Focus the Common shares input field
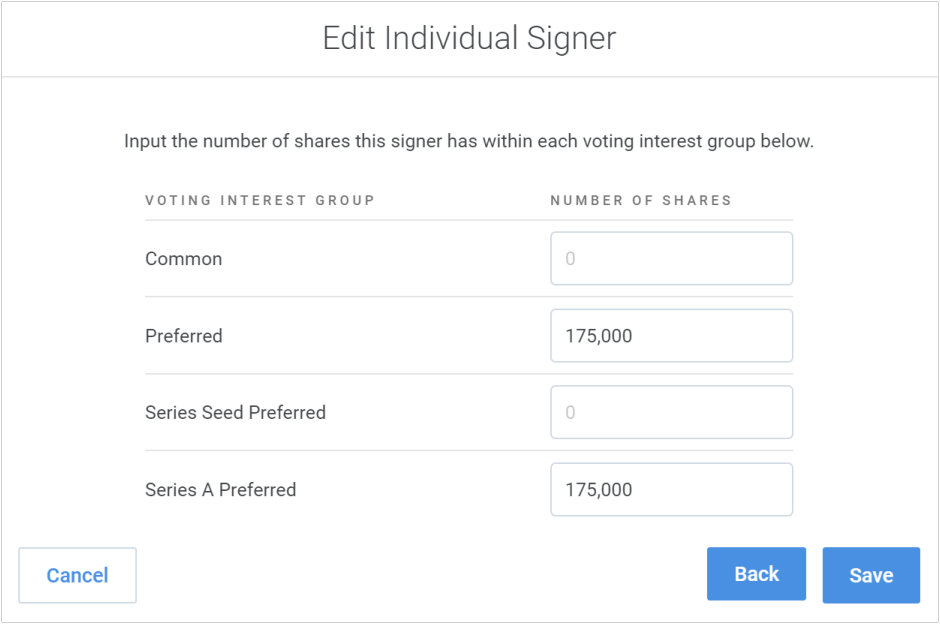The height and width of the screenshot is (624, 940). point(671,259)
